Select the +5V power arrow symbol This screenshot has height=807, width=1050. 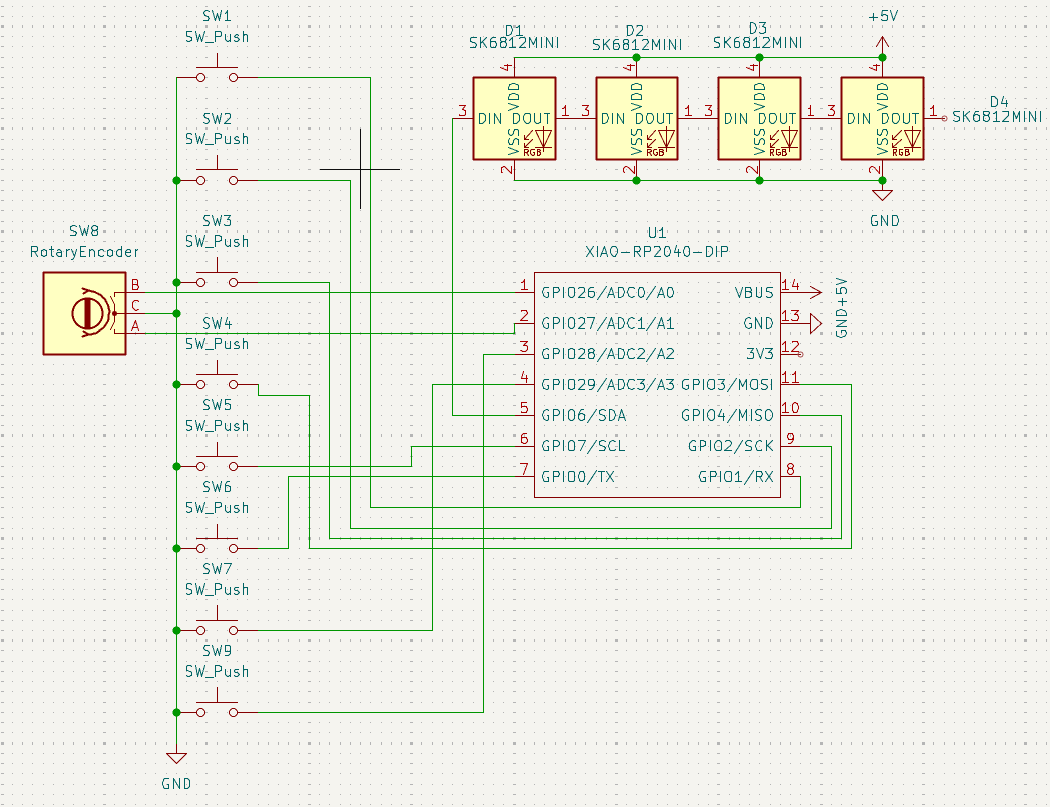pyautogui.click(x=883, y=46)
